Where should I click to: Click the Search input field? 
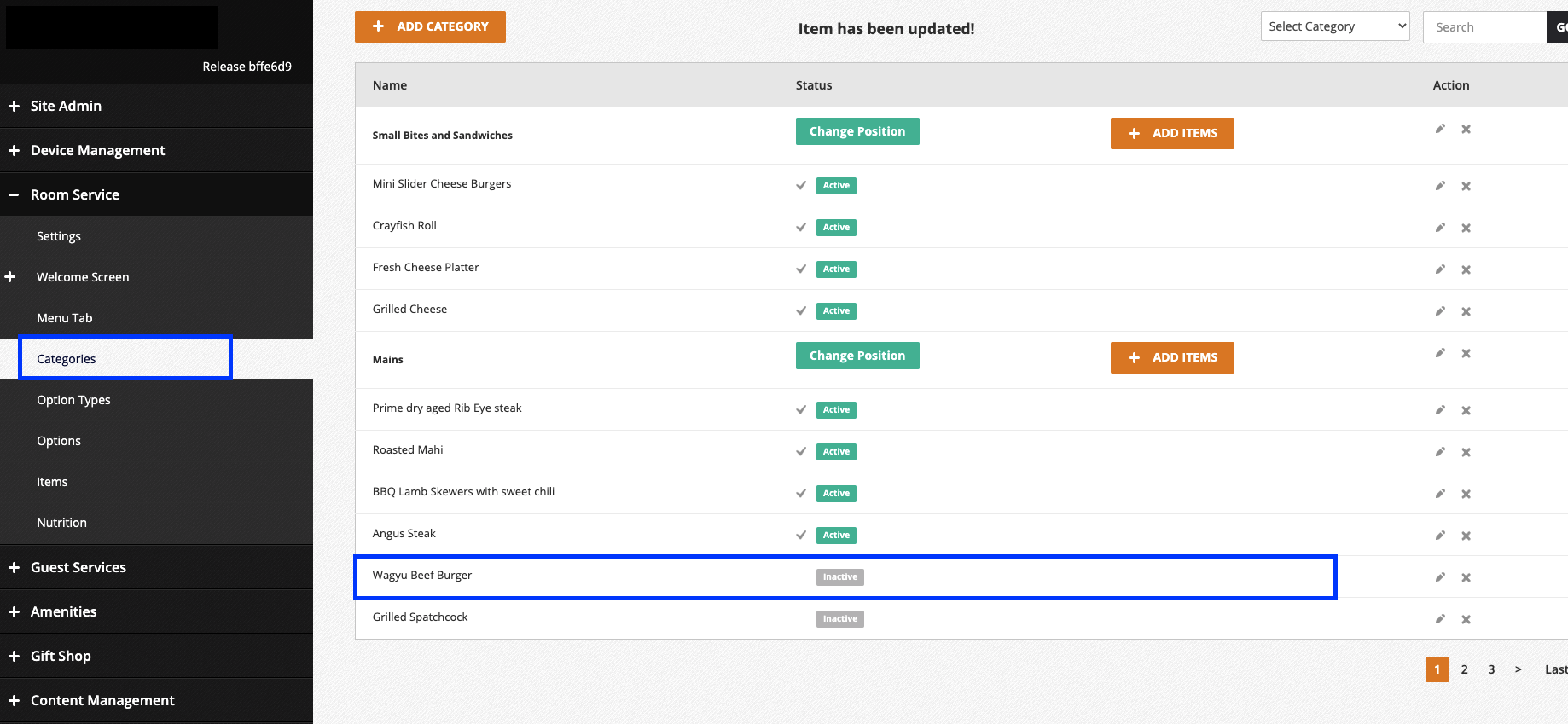click(x=1484, y=27)
